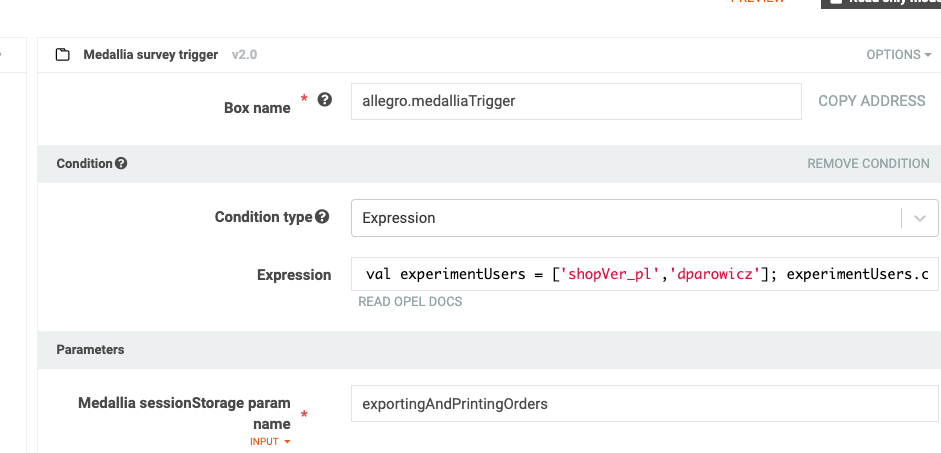
Task: Expand the Condition type Expression combo box
Action: (645, 218)
